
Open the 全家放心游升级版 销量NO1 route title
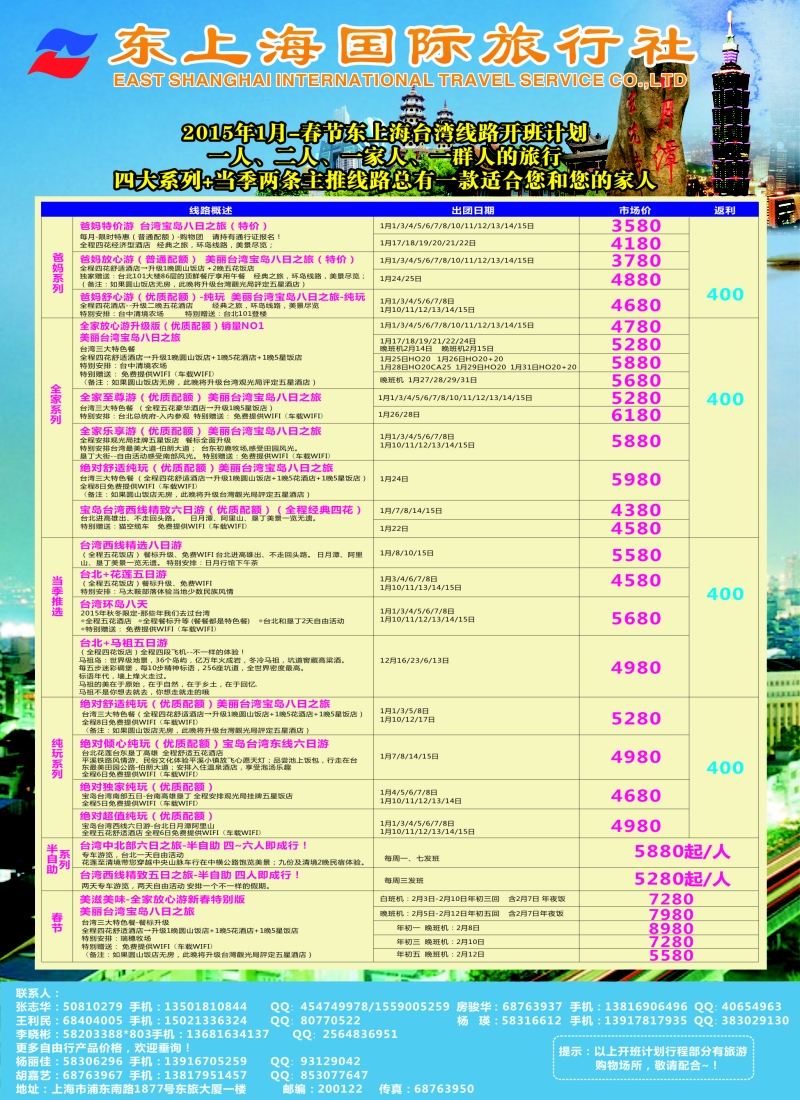click(172, 326)
